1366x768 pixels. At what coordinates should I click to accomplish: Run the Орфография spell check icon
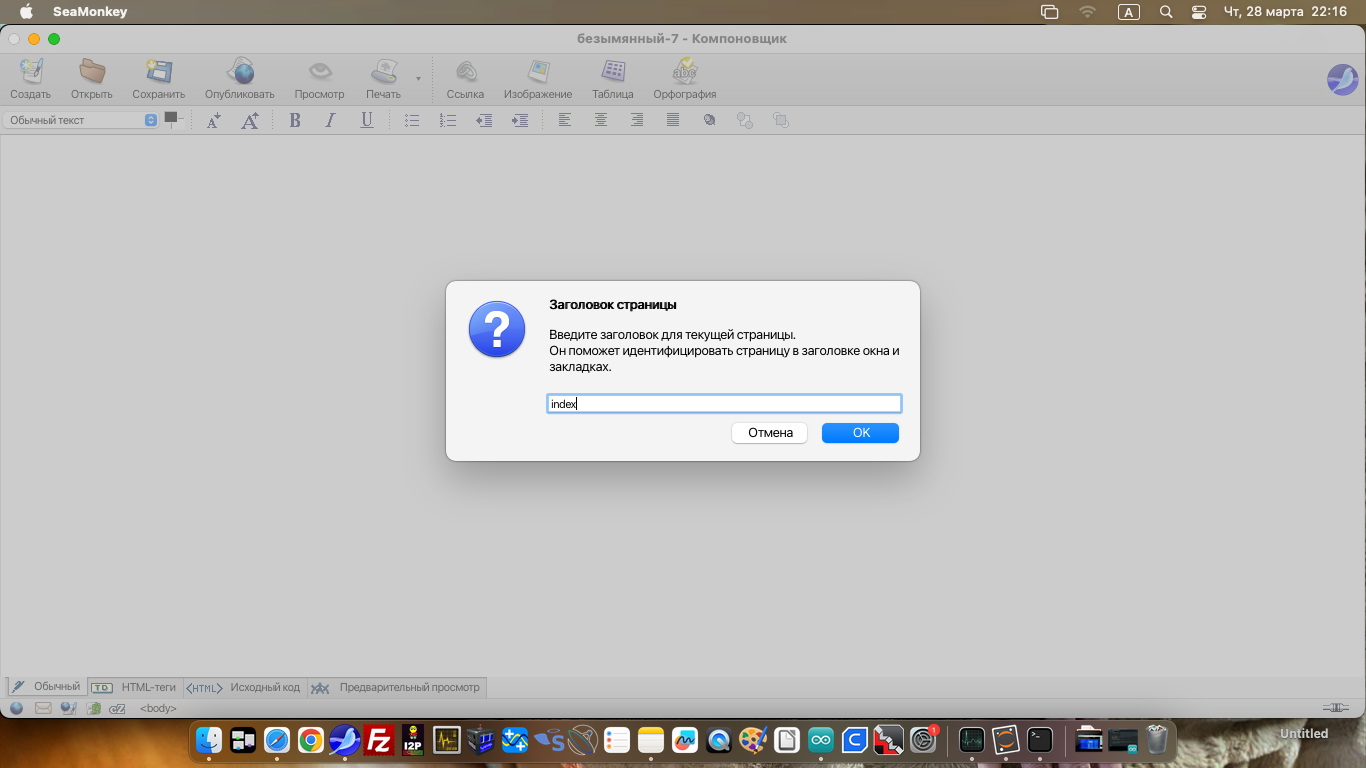click(685, 72)
